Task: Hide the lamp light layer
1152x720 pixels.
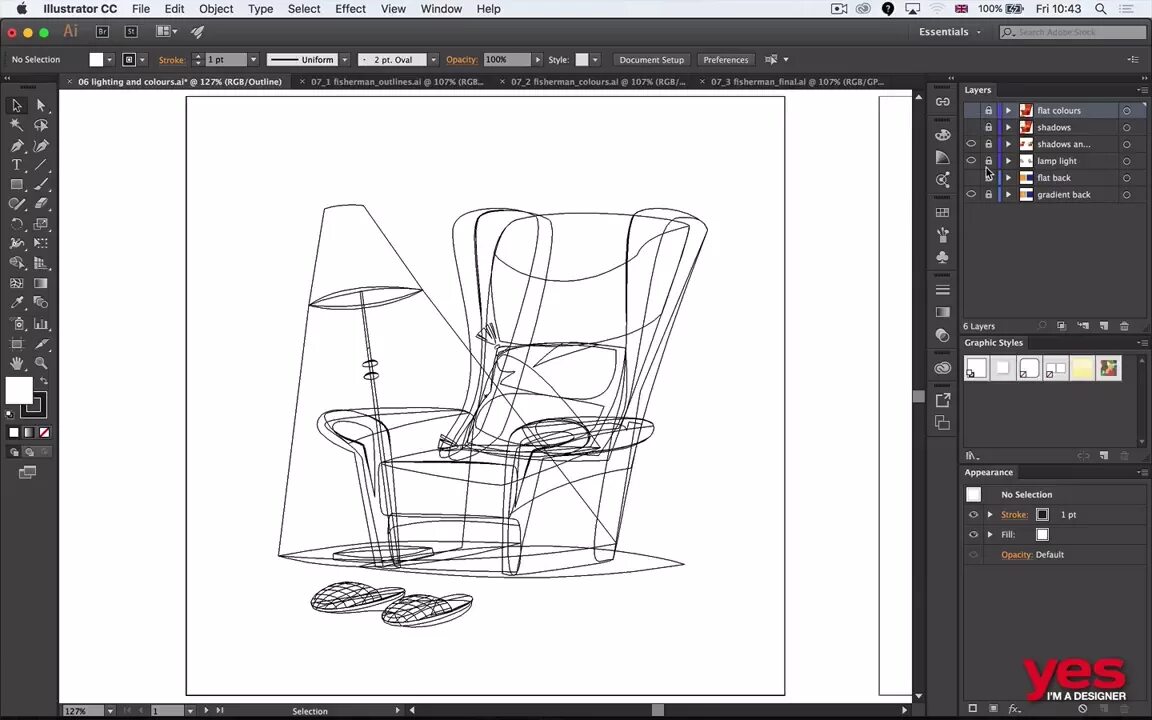Action: point(971,161)
